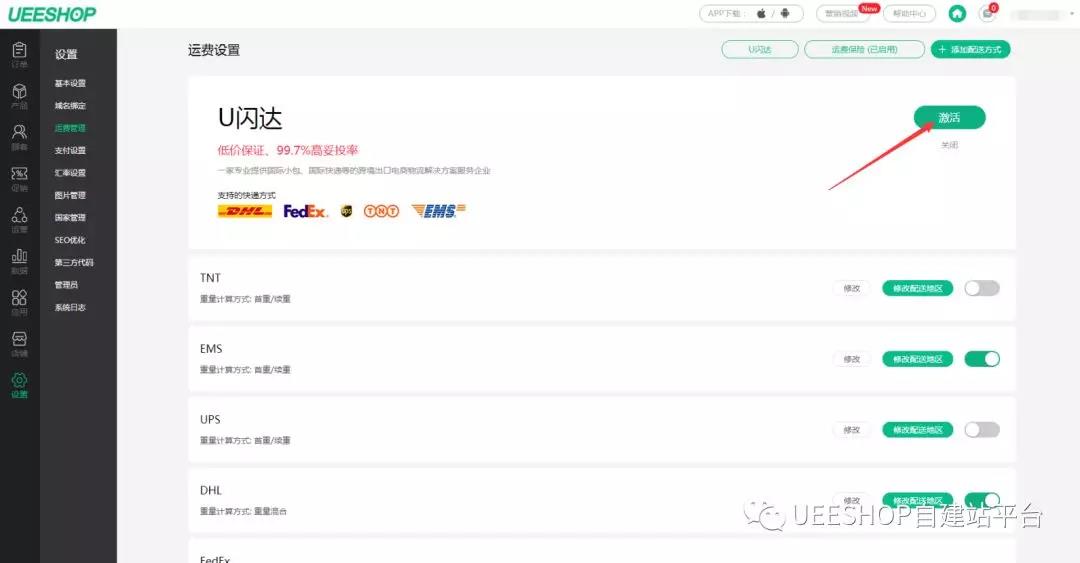Image resolution: width=1080 pixels, height=563 pixels.
Task: Click the 运费设置 page title
Action: click(x=214, y=50)
